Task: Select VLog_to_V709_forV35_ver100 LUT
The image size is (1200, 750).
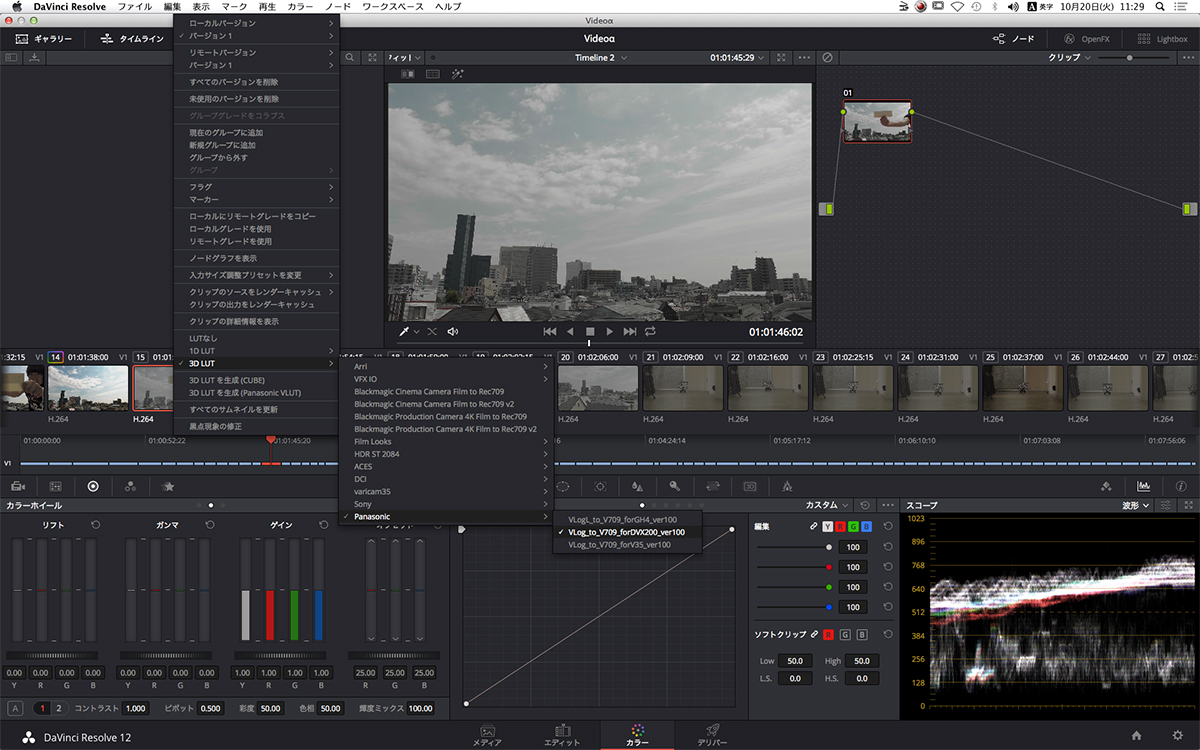Action: coord(627,545)
